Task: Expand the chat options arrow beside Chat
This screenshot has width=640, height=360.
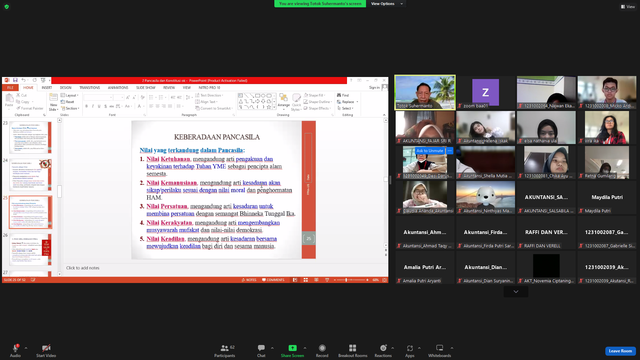Action: tap(272, 348)
